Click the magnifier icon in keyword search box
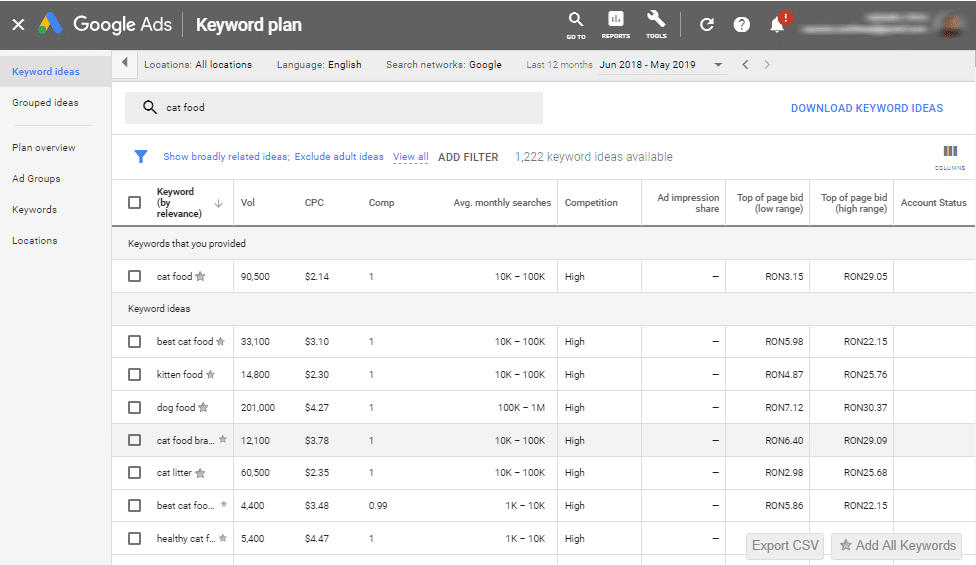 pos(149,107)
